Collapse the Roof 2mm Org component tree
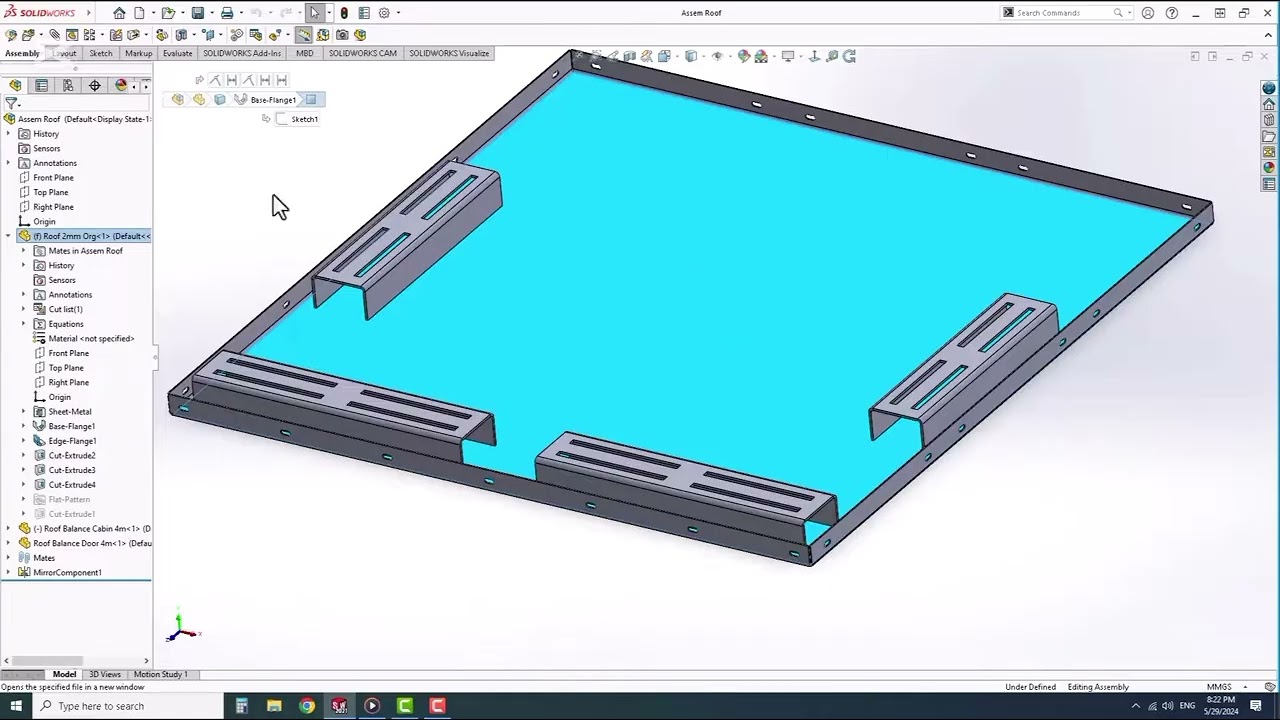 [x=9, y=236]
